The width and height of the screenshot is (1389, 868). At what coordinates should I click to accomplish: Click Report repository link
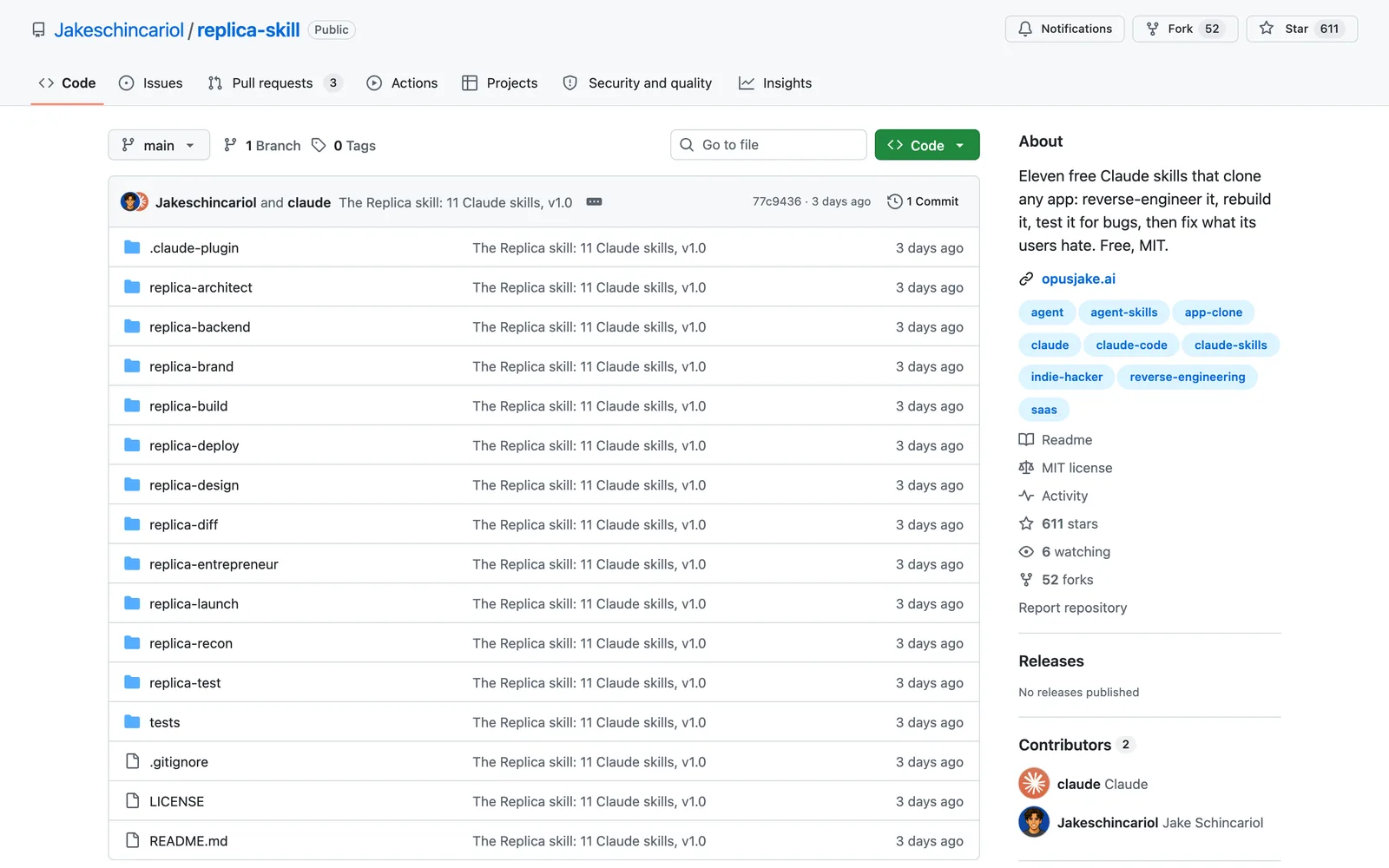1073,608
